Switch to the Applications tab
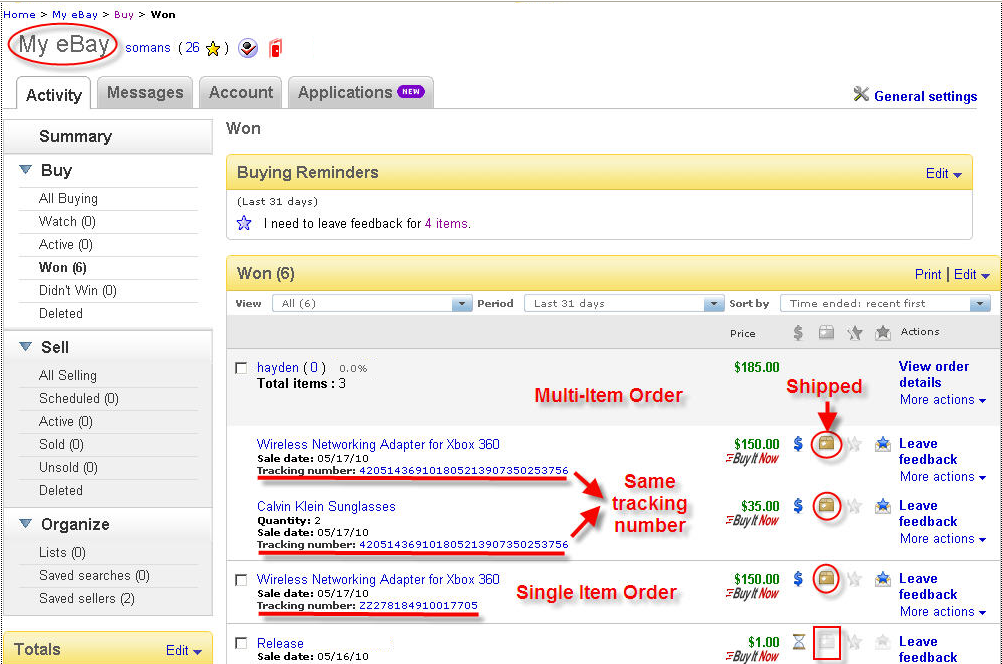 click(x=361, y=93)
